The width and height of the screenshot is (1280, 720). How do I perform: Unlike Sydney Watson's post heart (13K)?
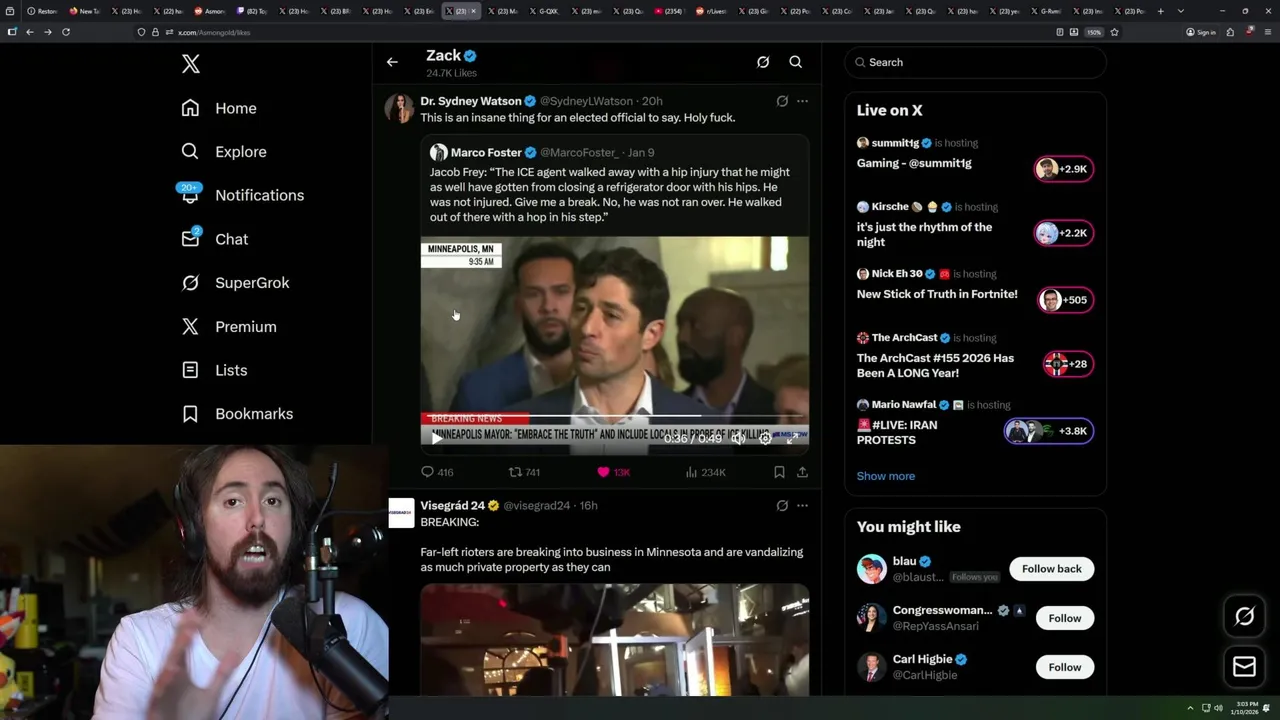pos(613,472)
